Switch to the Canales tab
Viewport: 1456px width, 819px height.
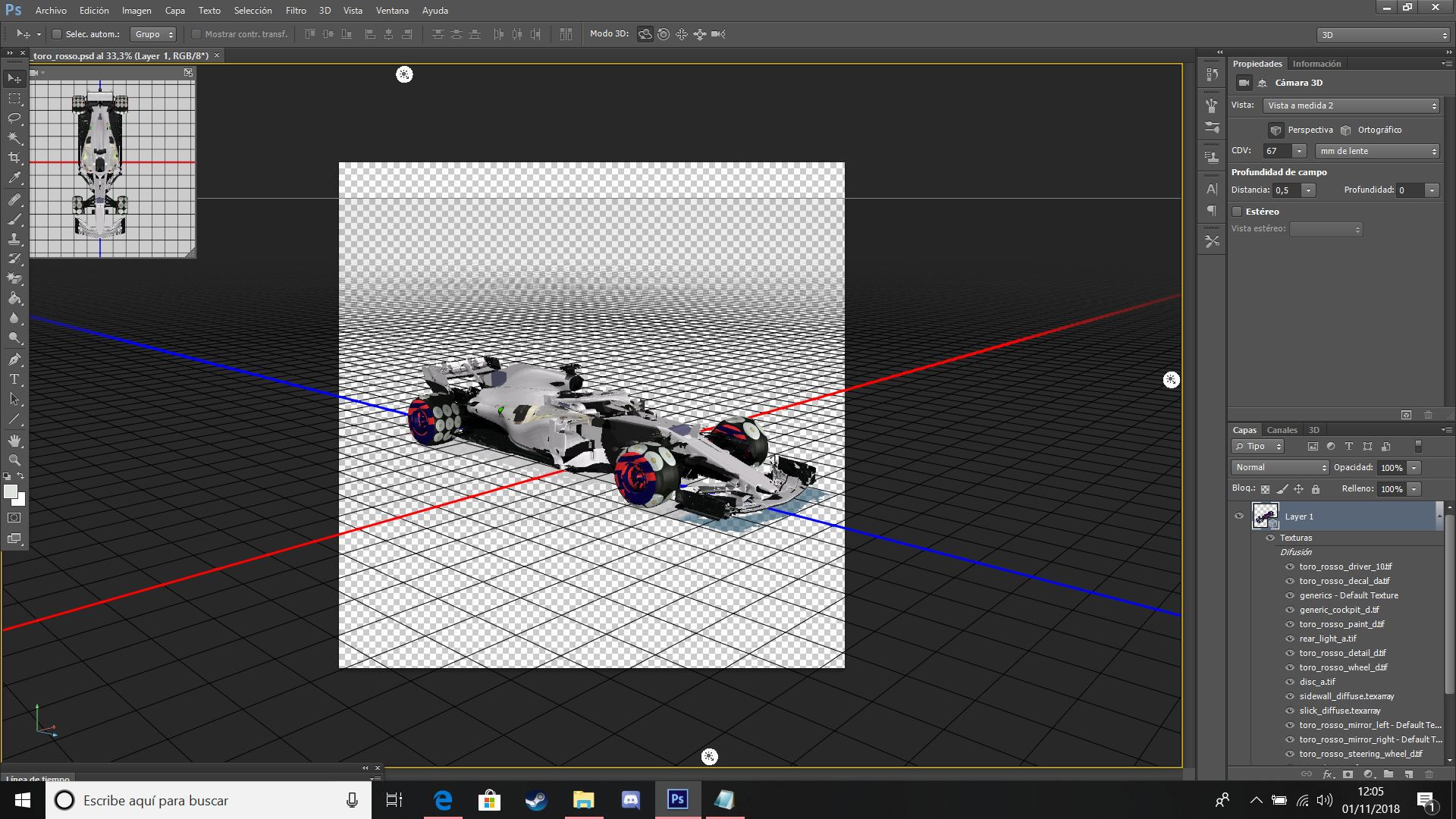click(x=1282, y=430)
